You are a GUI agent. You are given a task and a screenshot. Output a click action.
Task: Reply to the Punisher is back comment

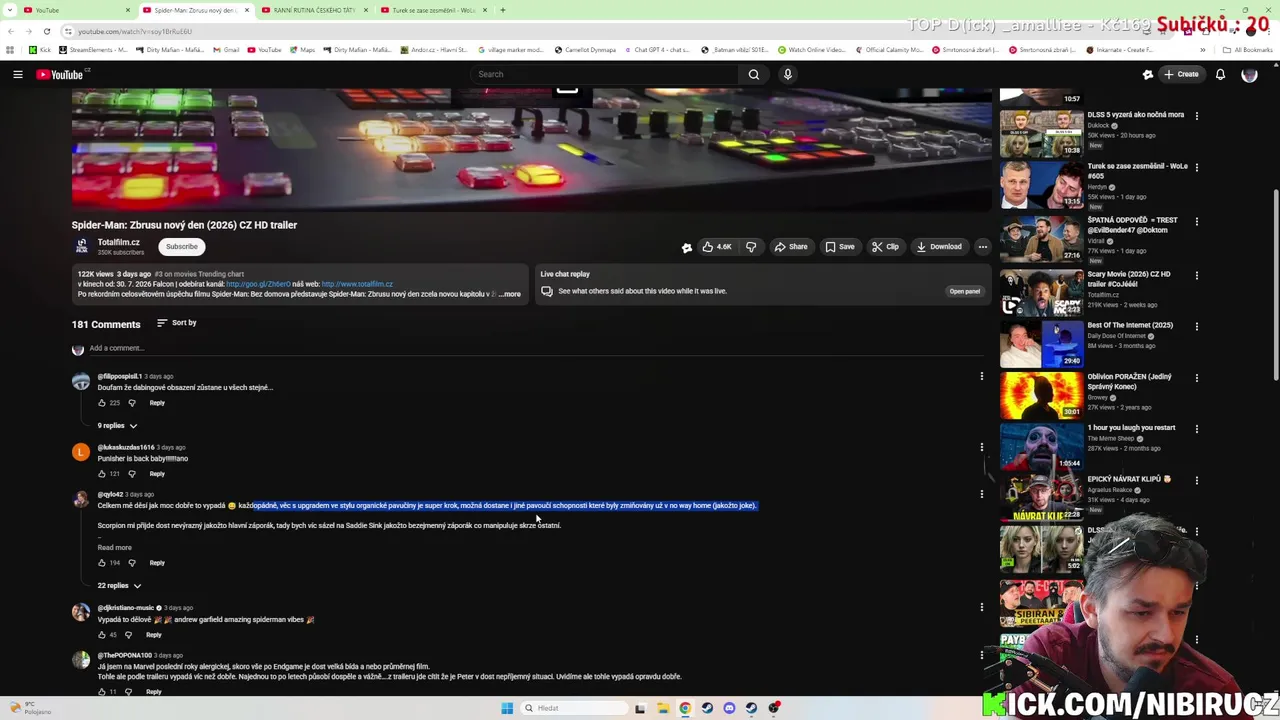click(x=157, y=474)
